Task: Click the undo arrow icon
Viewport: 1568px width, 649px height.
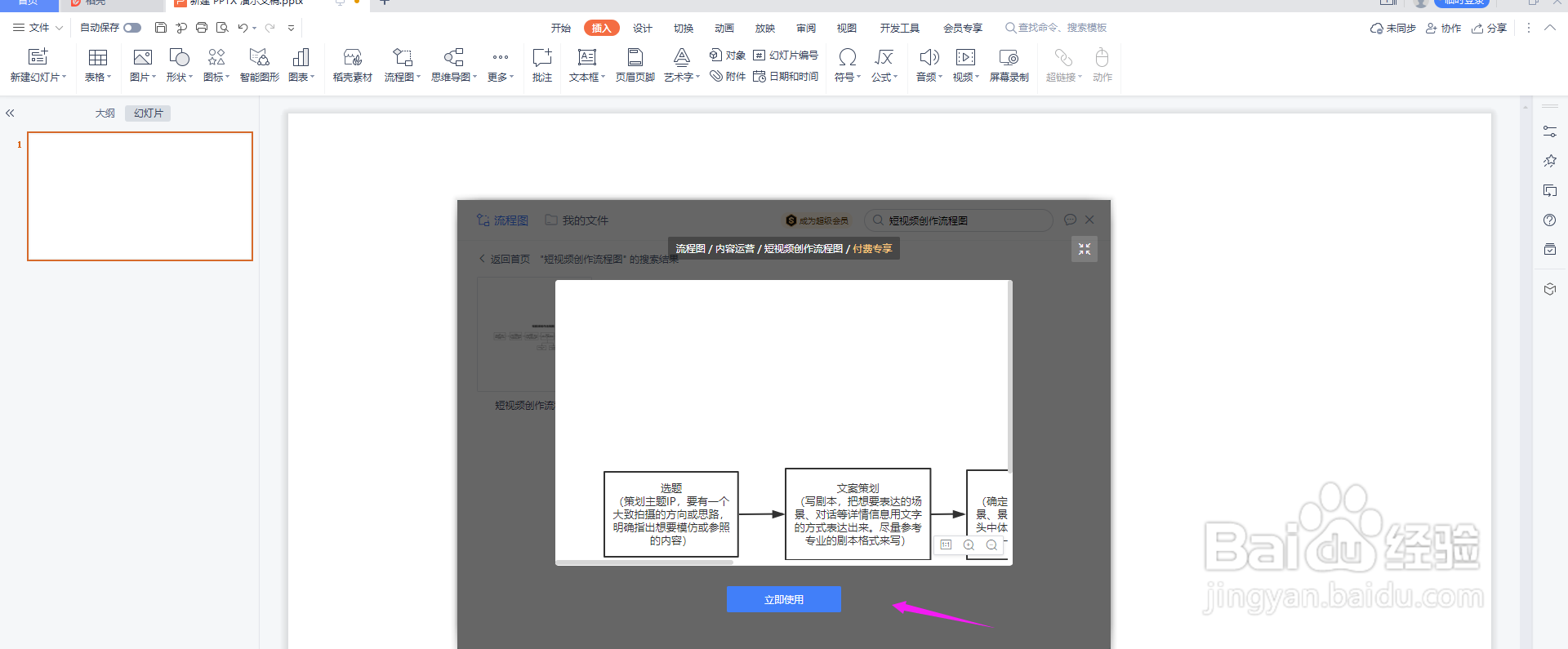Action: tap(243, 28)
